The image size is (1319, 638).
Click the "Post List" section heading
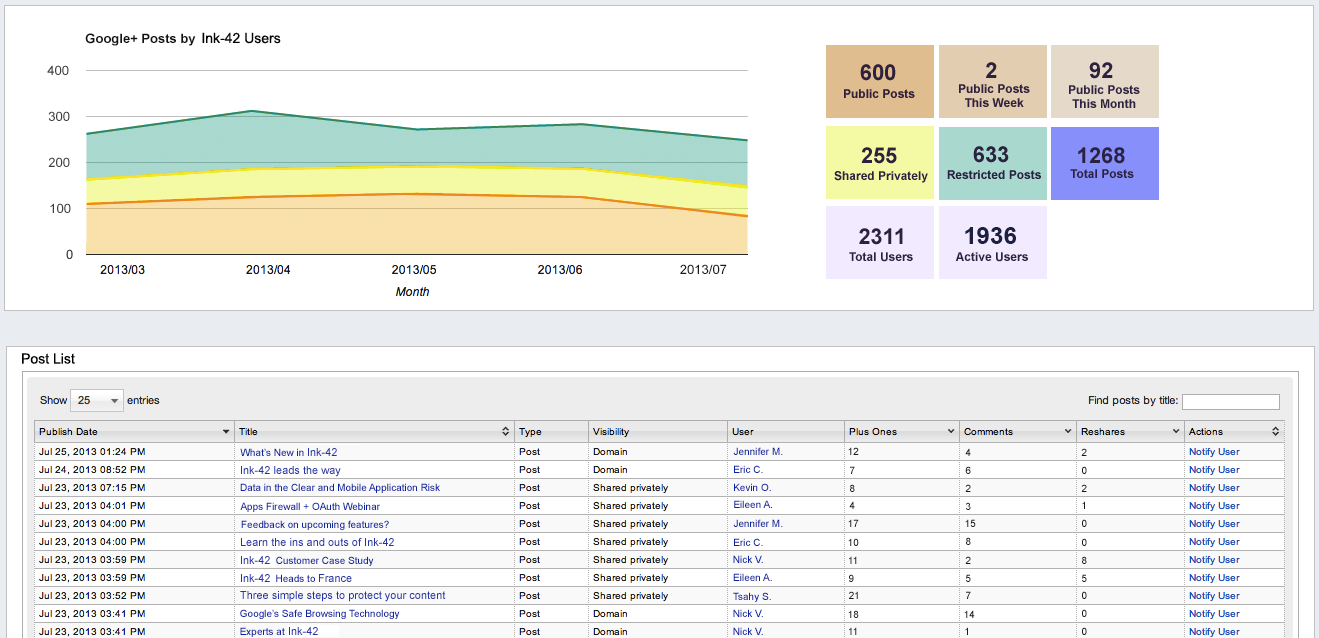(48, 359)
